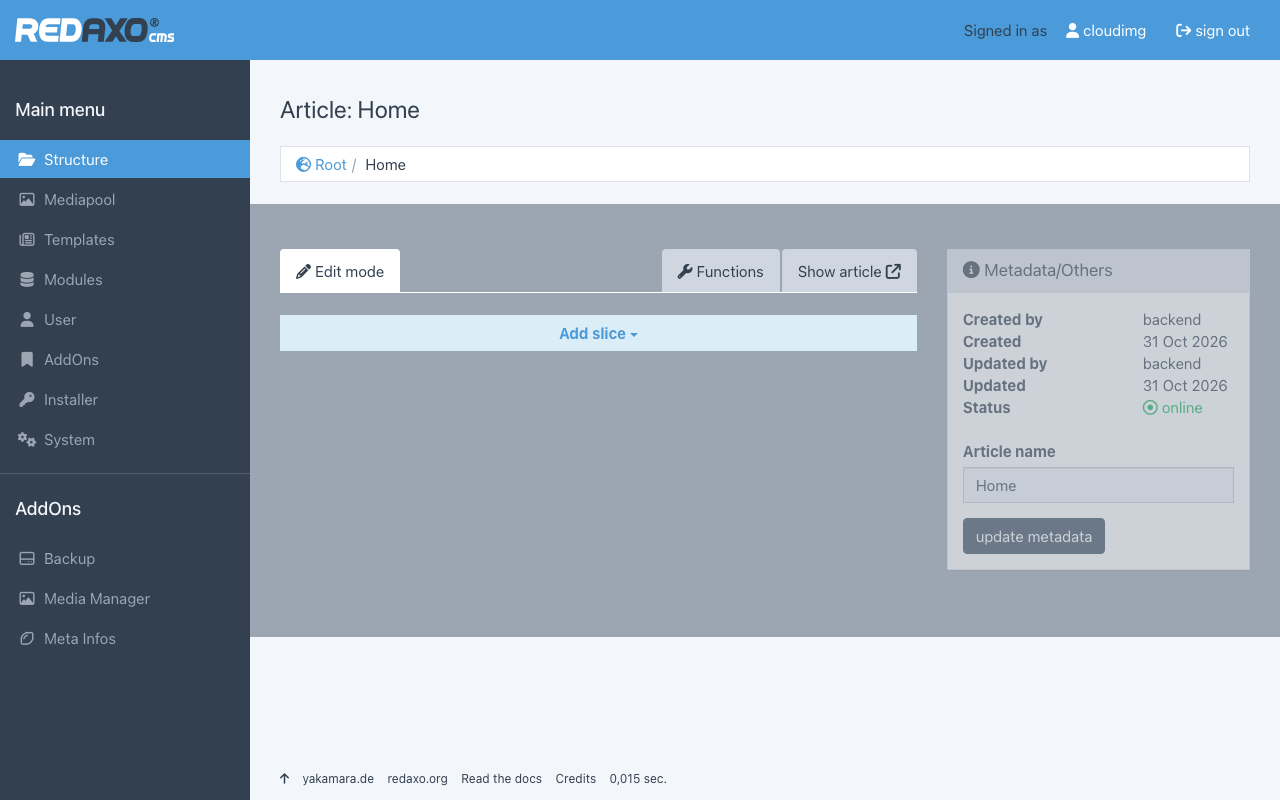Open the Functions tab
Screen dimensions: 1280x800
(721, 271)
